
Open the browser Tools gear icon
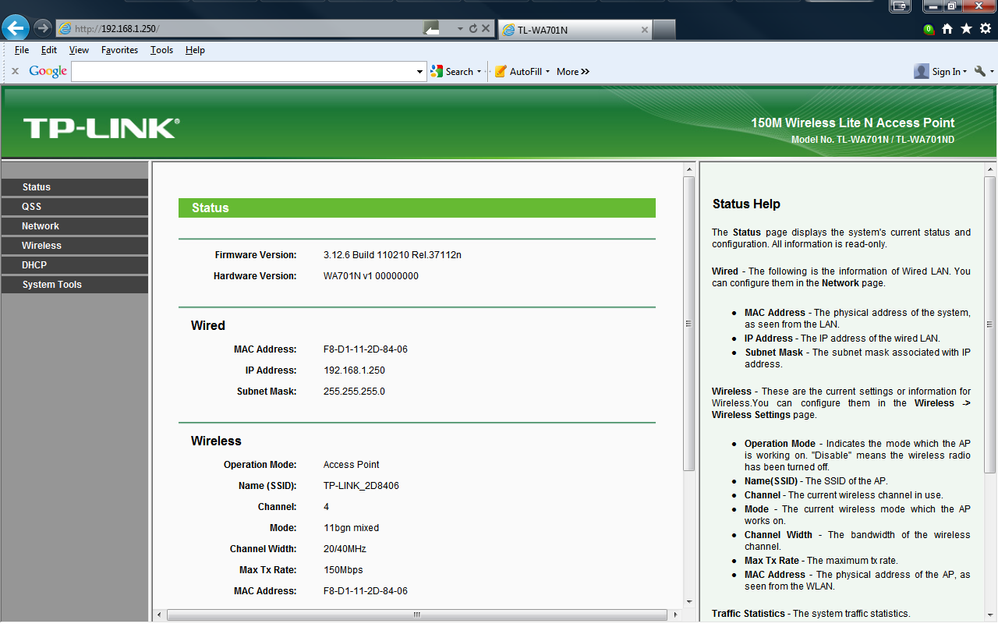coord(985,29)
